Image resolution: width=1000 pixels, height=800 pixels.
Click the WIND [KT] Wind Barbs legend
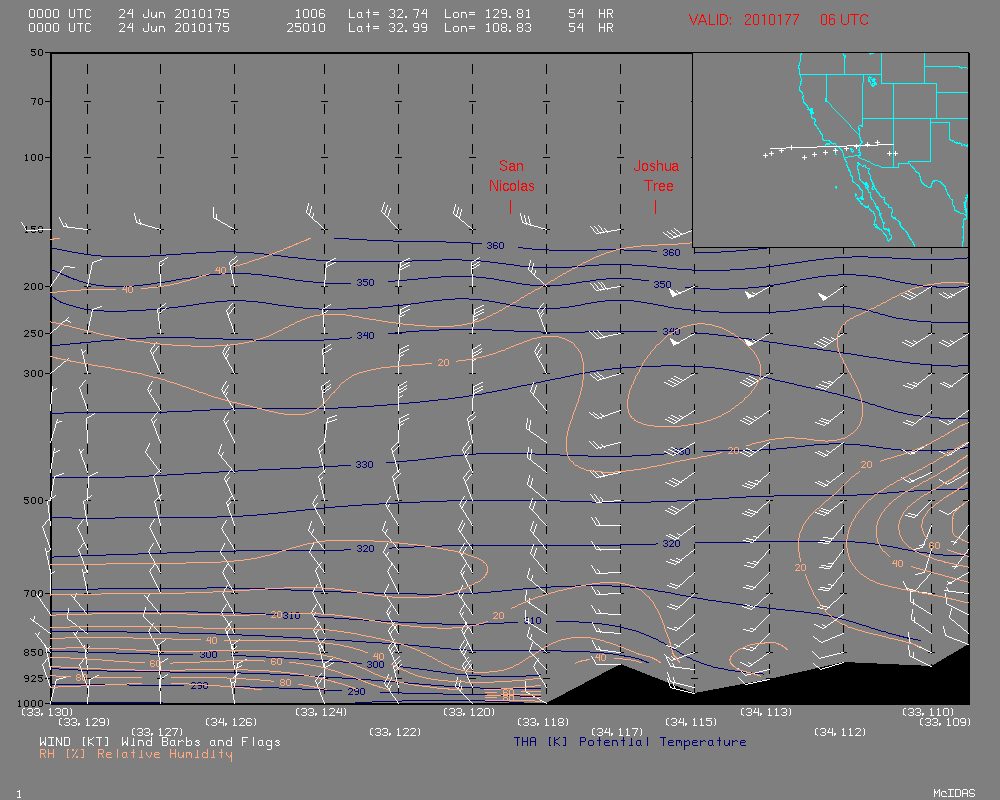pos(159,742)
